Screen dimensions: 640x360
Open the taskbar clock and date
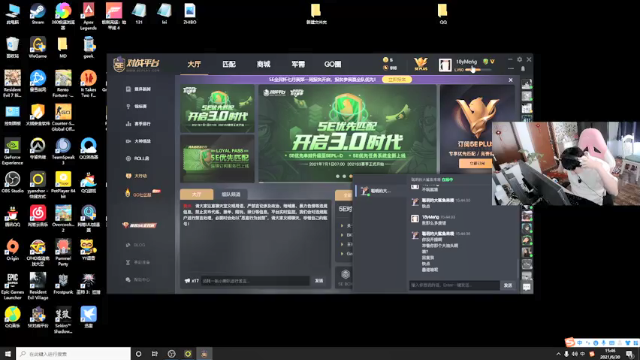(611, 353)
